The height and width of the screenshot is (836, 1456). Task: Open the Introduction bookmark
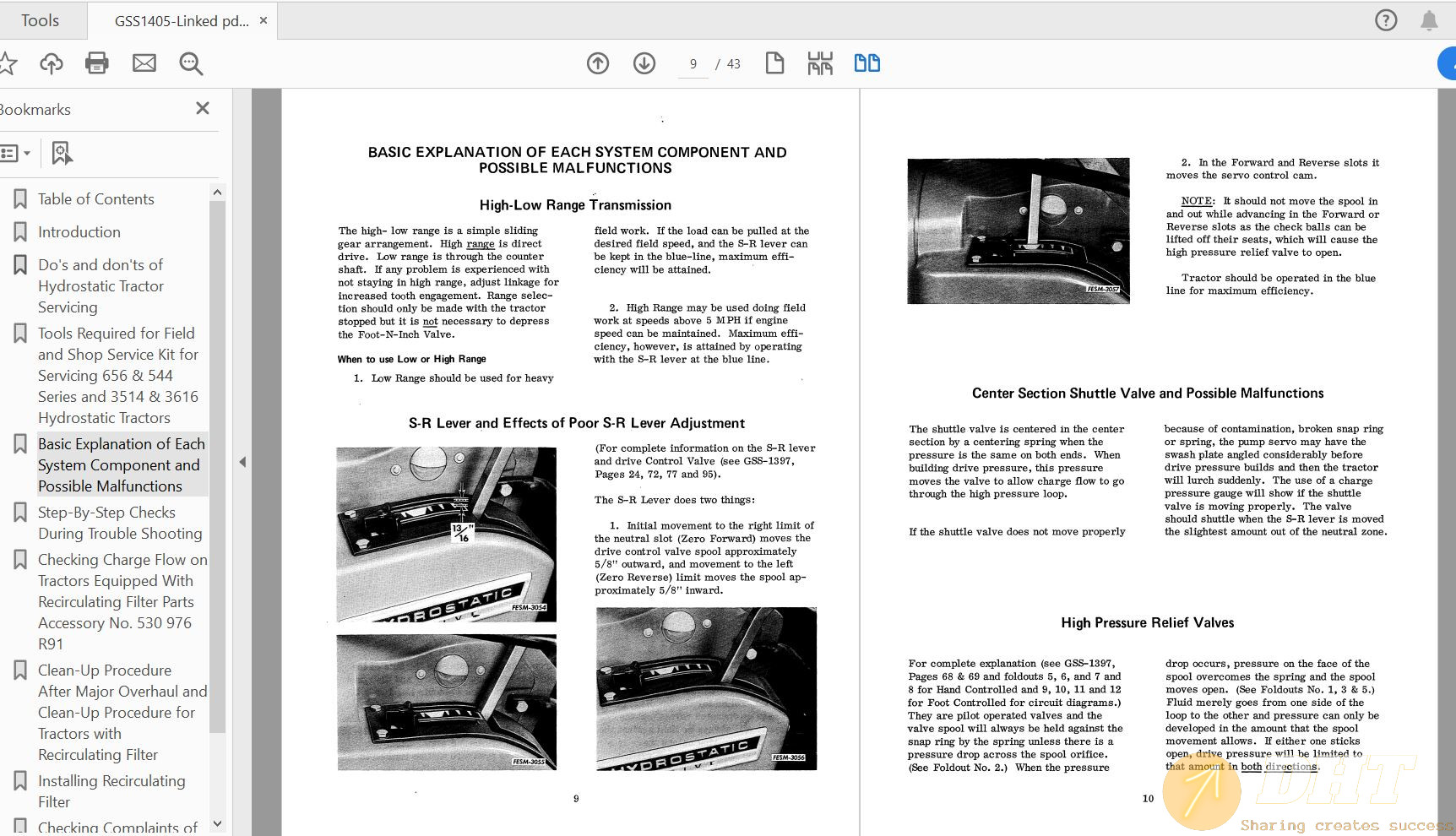pos(79,231)
